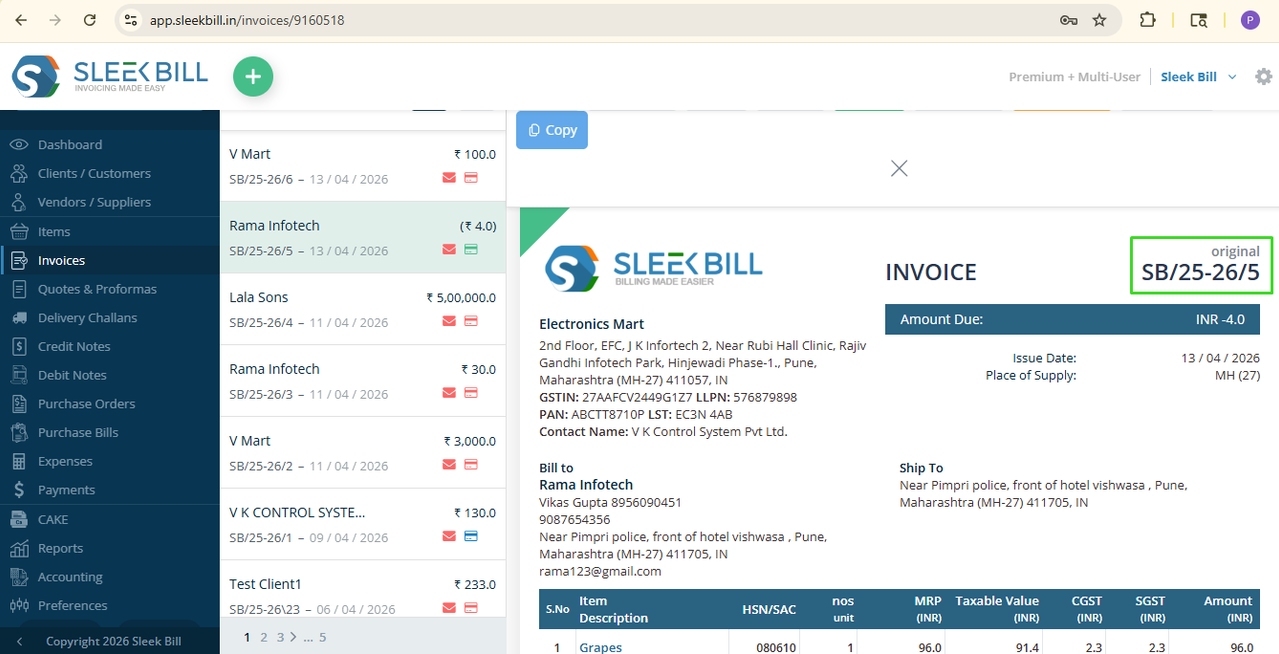Click the Delivery Challans truck icon
The height and width of the screenshot is (654, 1279).
[x=19, y=318]
